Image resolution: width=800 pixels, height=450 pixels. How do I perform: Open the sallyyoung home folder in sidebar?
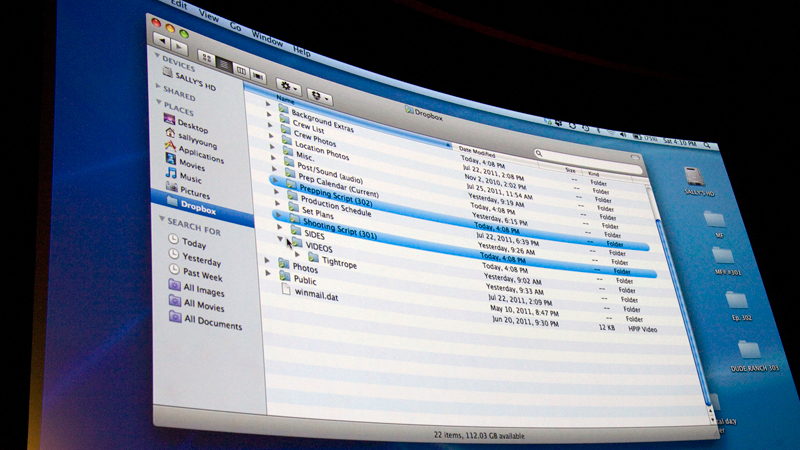coord(191,137)
